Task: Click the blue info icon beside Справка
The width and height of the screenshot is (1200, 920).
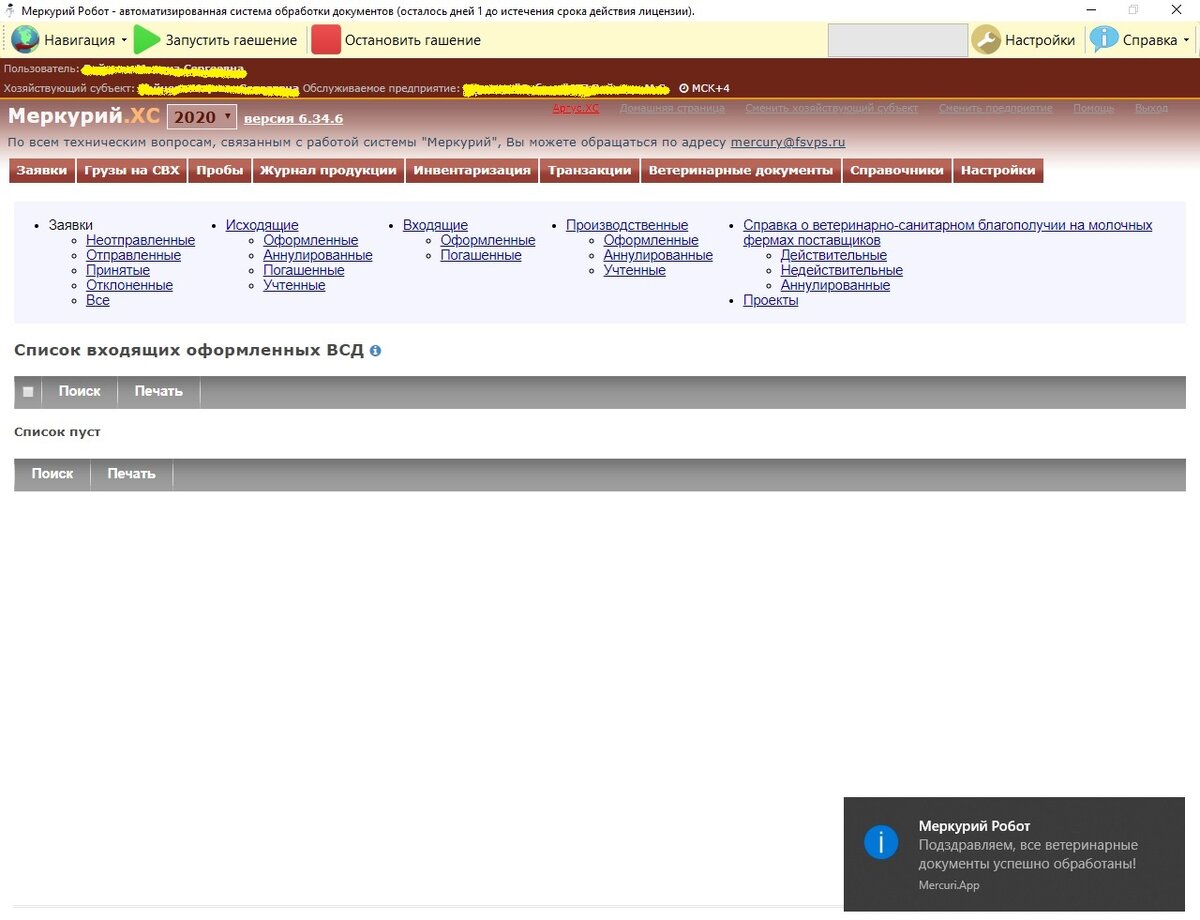Action: (1104, 40)
